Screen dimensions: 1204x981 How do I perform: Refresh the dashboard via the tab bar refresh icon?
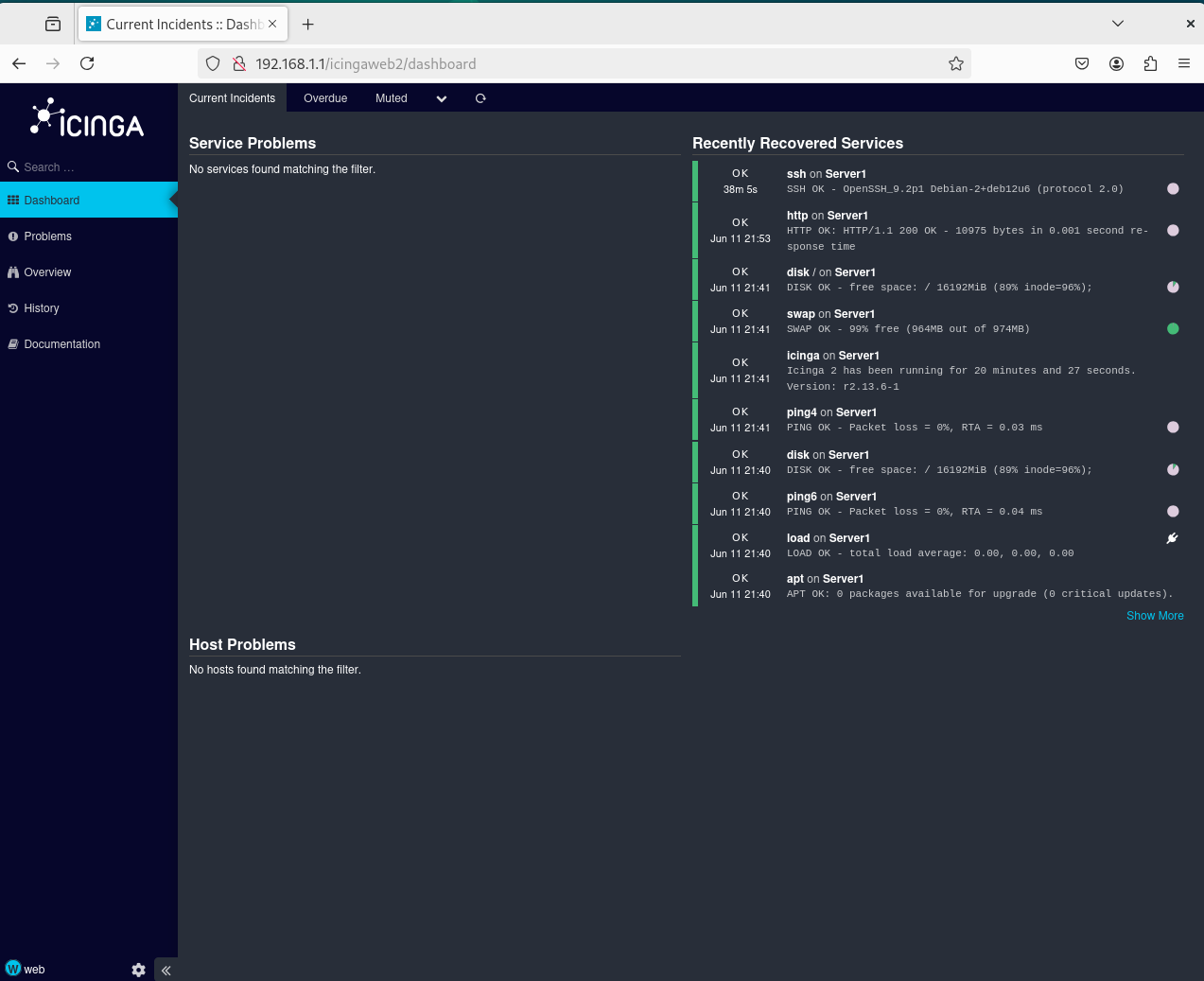click(x=480, y=98)
